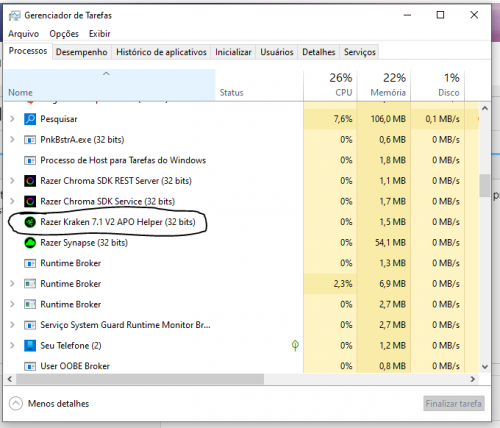Screen dimensions: 500x428
Task: Sort processes by Memória column
Action: 384,85
